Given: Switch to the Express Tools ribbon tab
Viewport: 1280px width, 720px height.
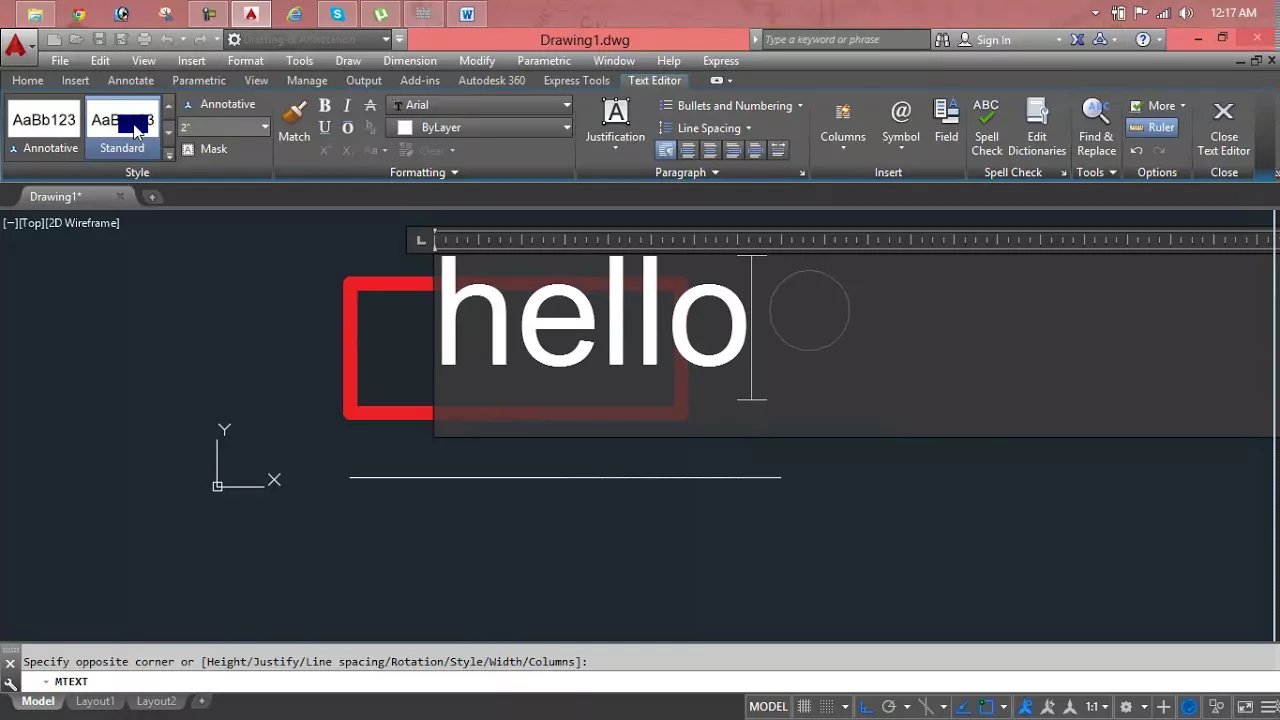Looking at the screenshot, I should tap(576, 80).
